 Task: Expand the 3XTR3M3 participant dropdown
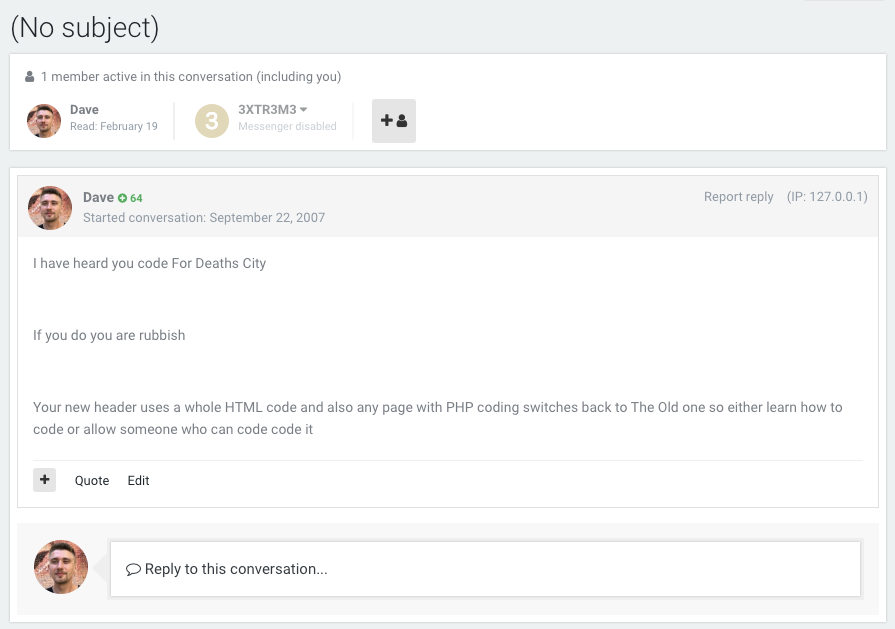coord(303,109)
